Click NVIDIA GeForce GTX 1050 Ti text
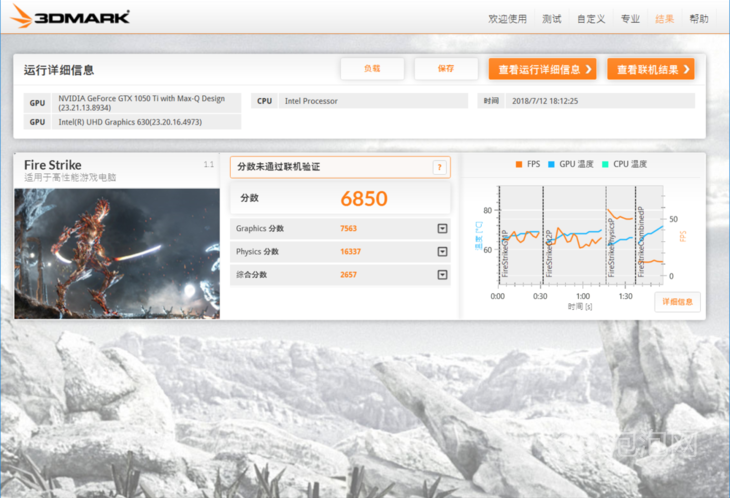This screenshot has height=498, width=730. point(142,103)
